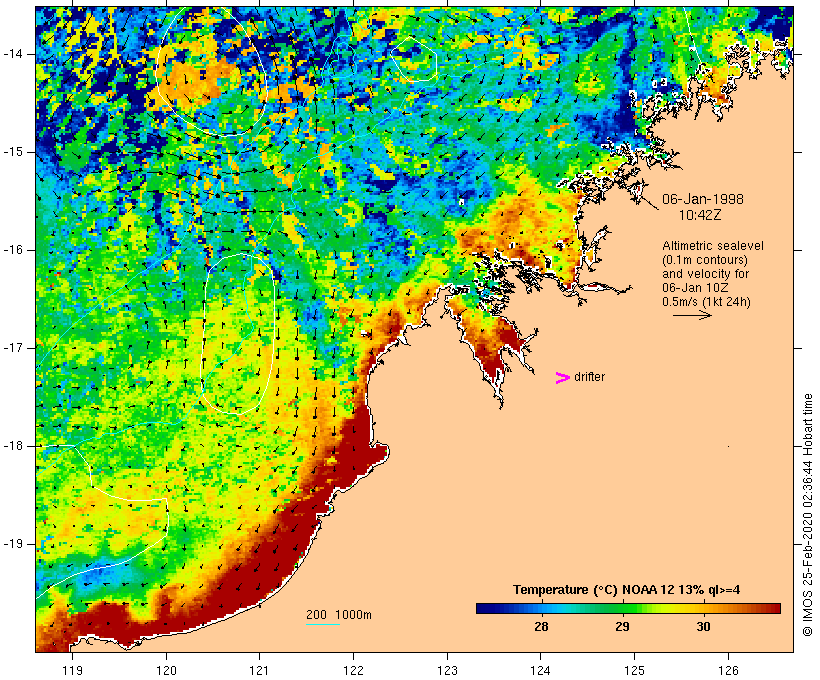The width and height of the screenshot is (820, 680).
Task: Click the '-15' latitude axis label
Action: (13, 152)
